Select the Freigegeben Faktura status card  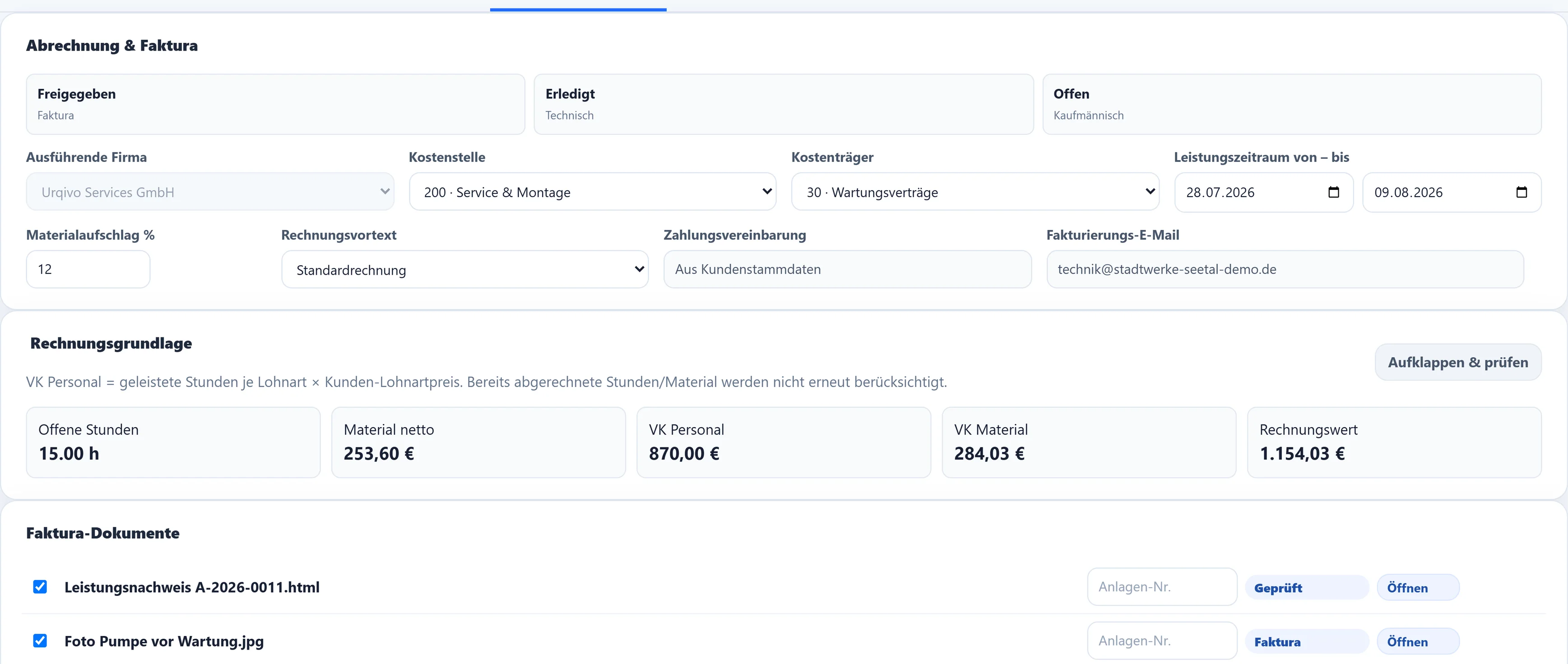pyautogui.click(x=275, y=104)
